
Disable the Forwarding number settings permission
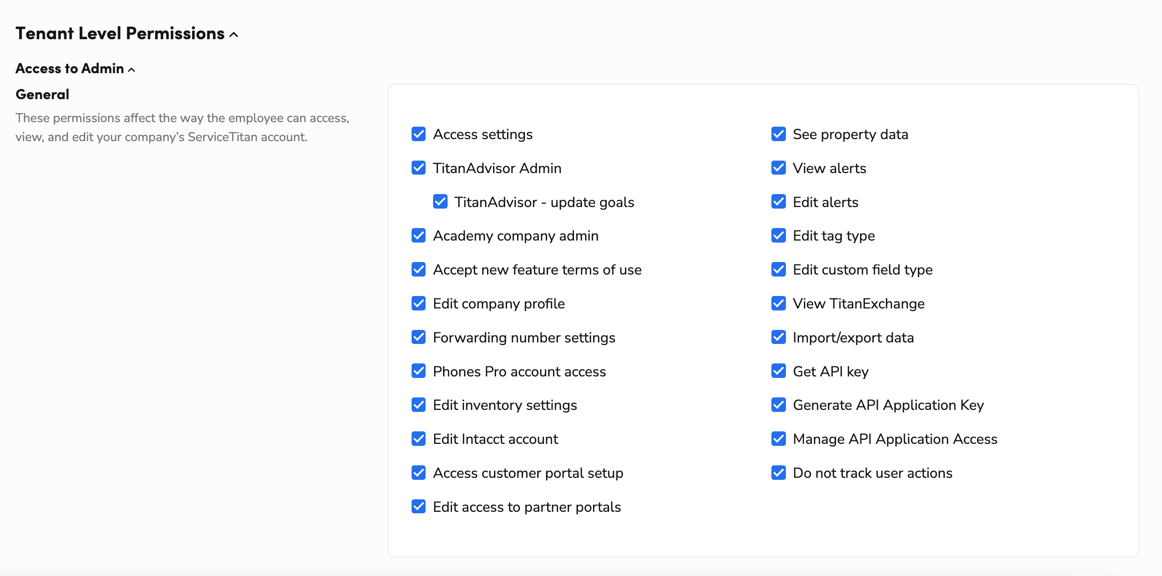coord(419,337)
